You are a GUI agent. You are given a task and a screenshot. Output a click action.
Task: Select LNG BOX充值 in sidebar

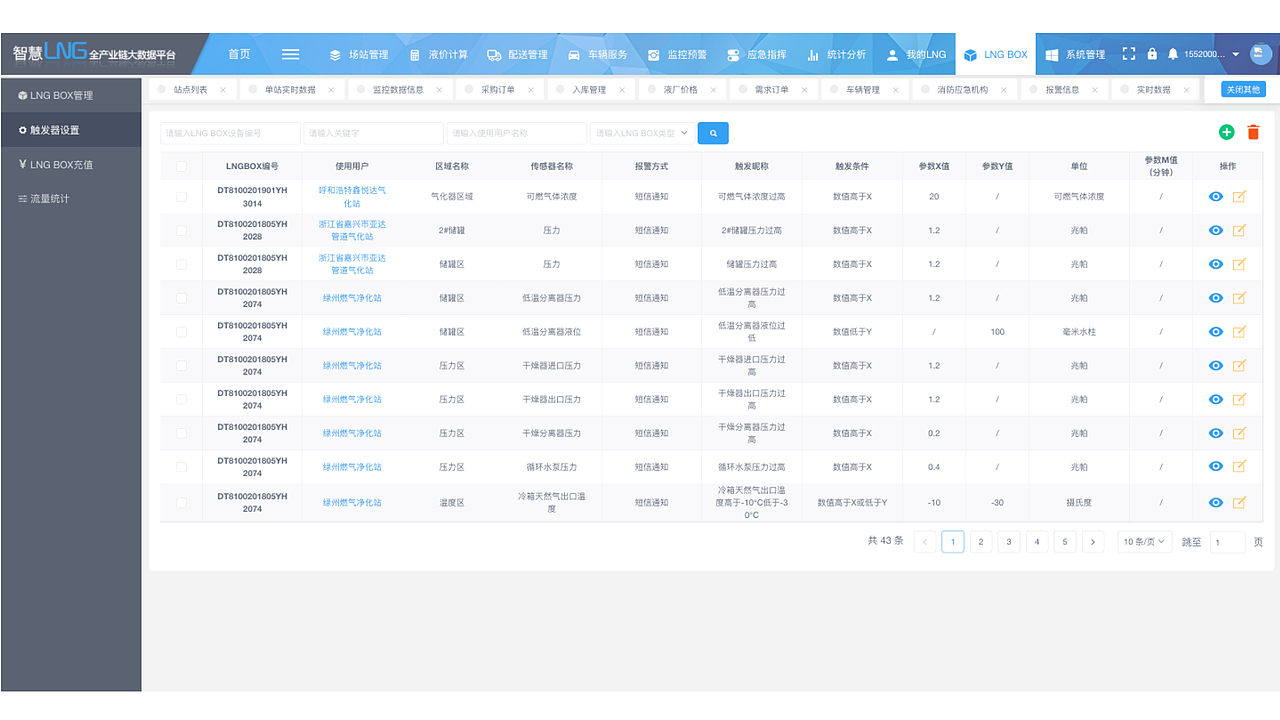coord(71,164)
